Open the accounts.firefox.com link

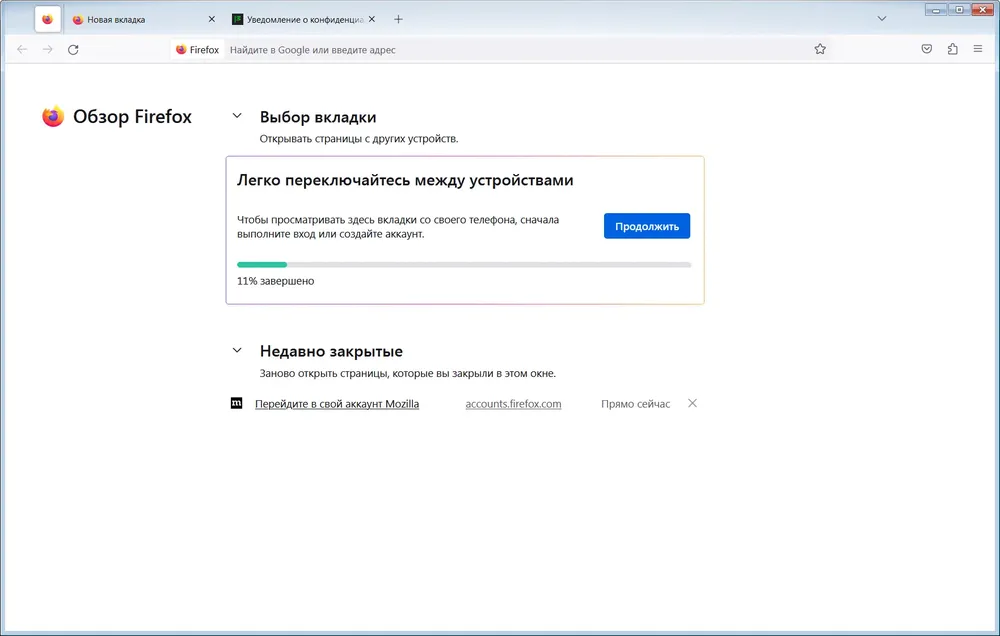coord(513,404)
